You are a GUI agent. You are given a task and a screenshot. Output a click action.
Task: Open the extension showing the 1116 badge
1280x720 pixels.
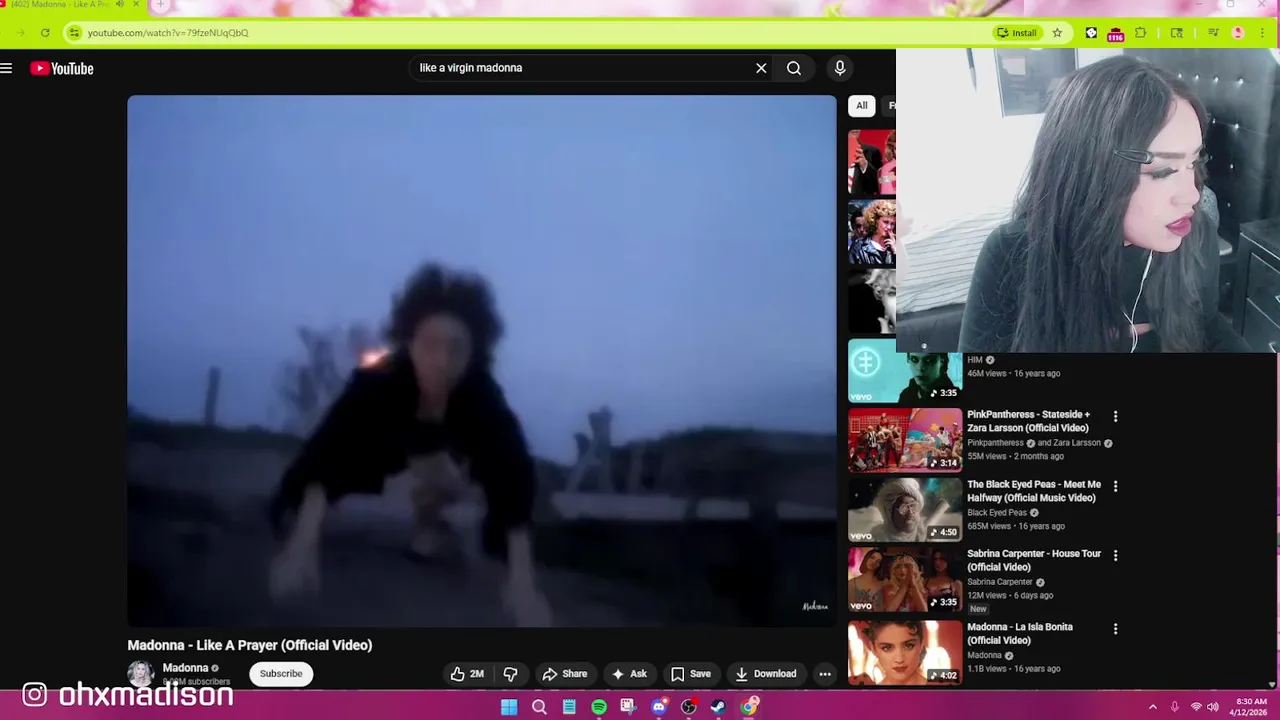point(1115,34)
